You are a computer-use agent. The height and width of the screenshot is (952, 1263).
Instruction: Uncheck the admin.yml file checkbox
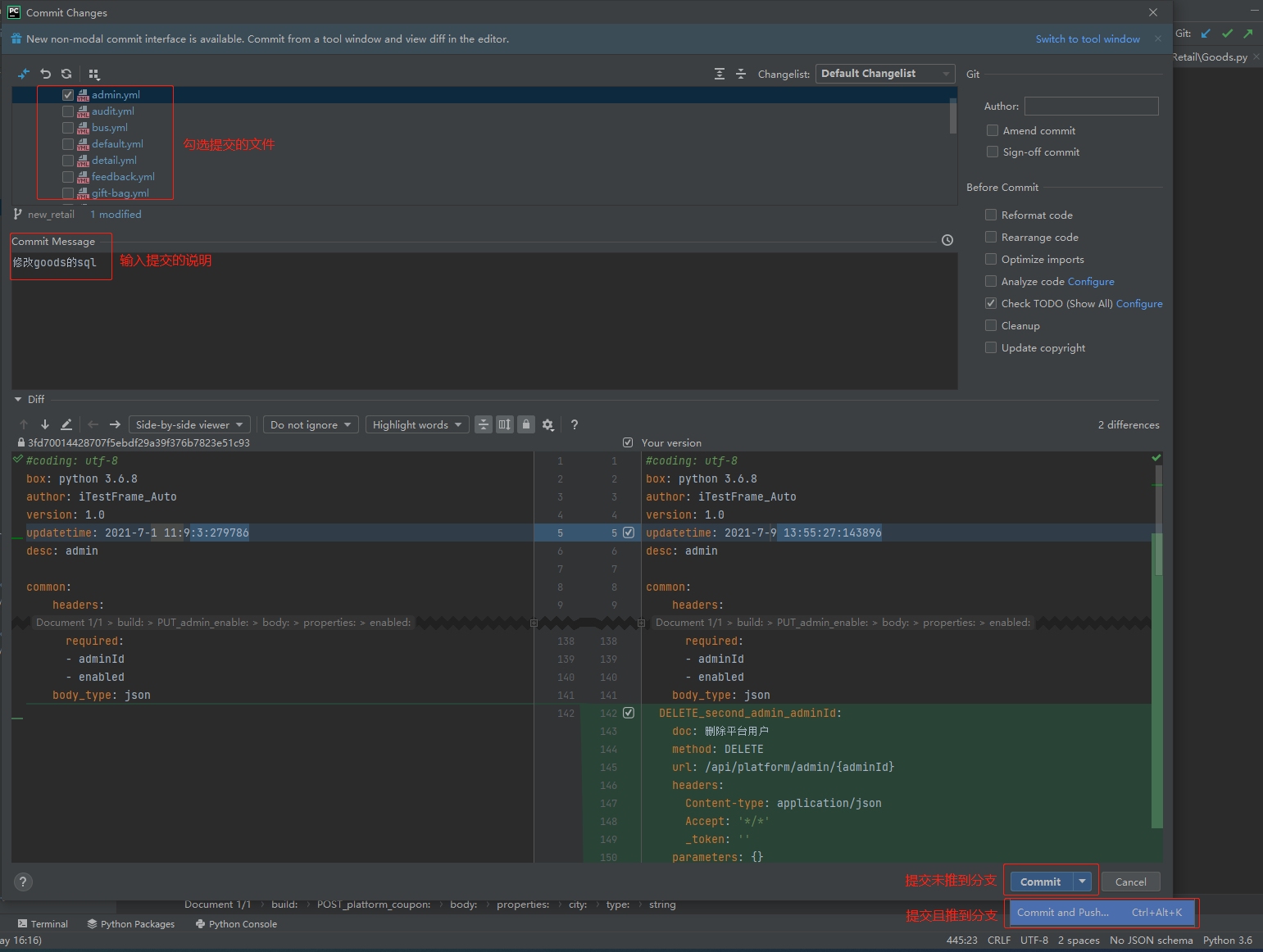coord(68,95)
